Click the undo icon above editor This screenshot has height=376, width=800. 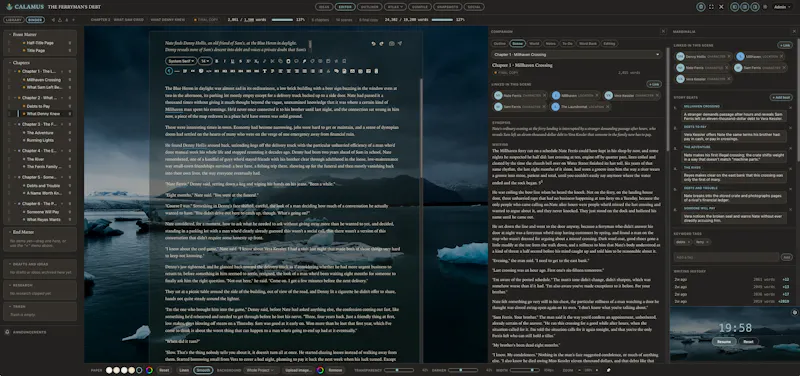pyautogui.click(x=373, y=44)
